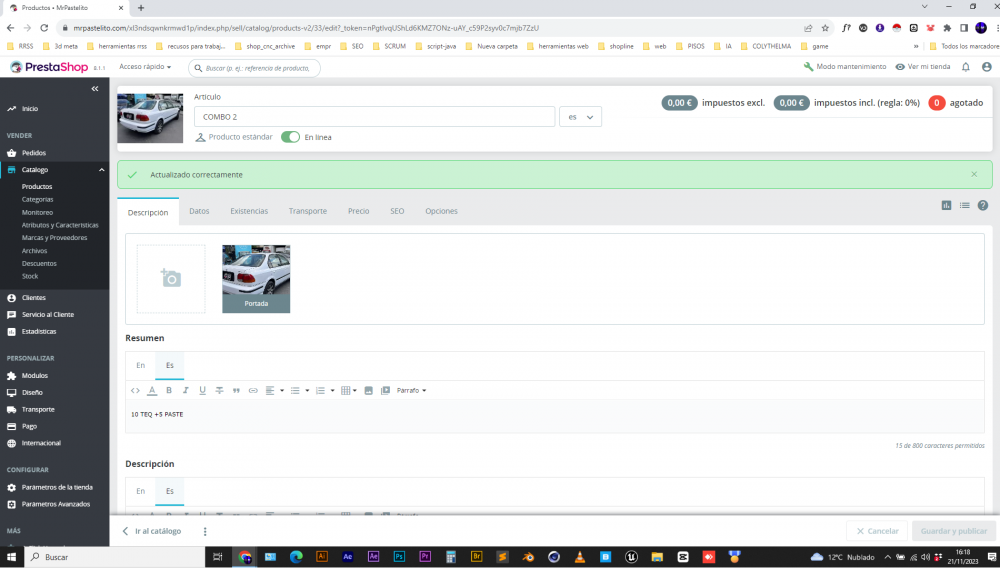Open the Acceso rápido menu

[x=145, y=67]
